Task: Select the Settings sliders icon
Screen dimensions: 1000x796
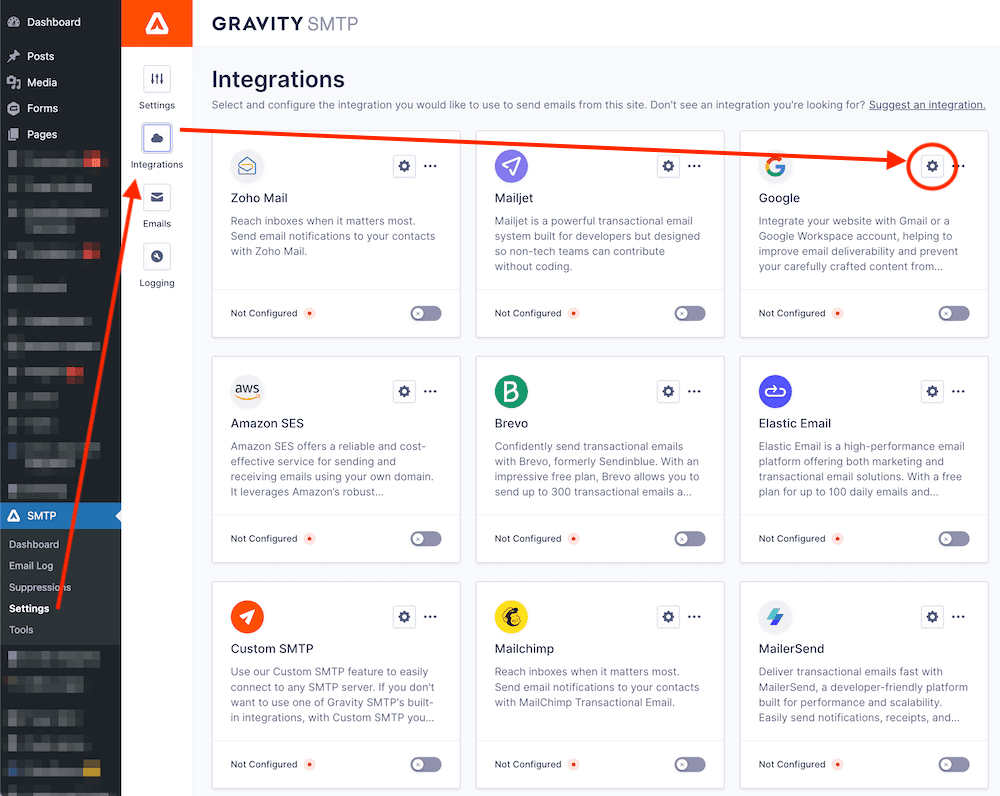Action: point(157,79)
